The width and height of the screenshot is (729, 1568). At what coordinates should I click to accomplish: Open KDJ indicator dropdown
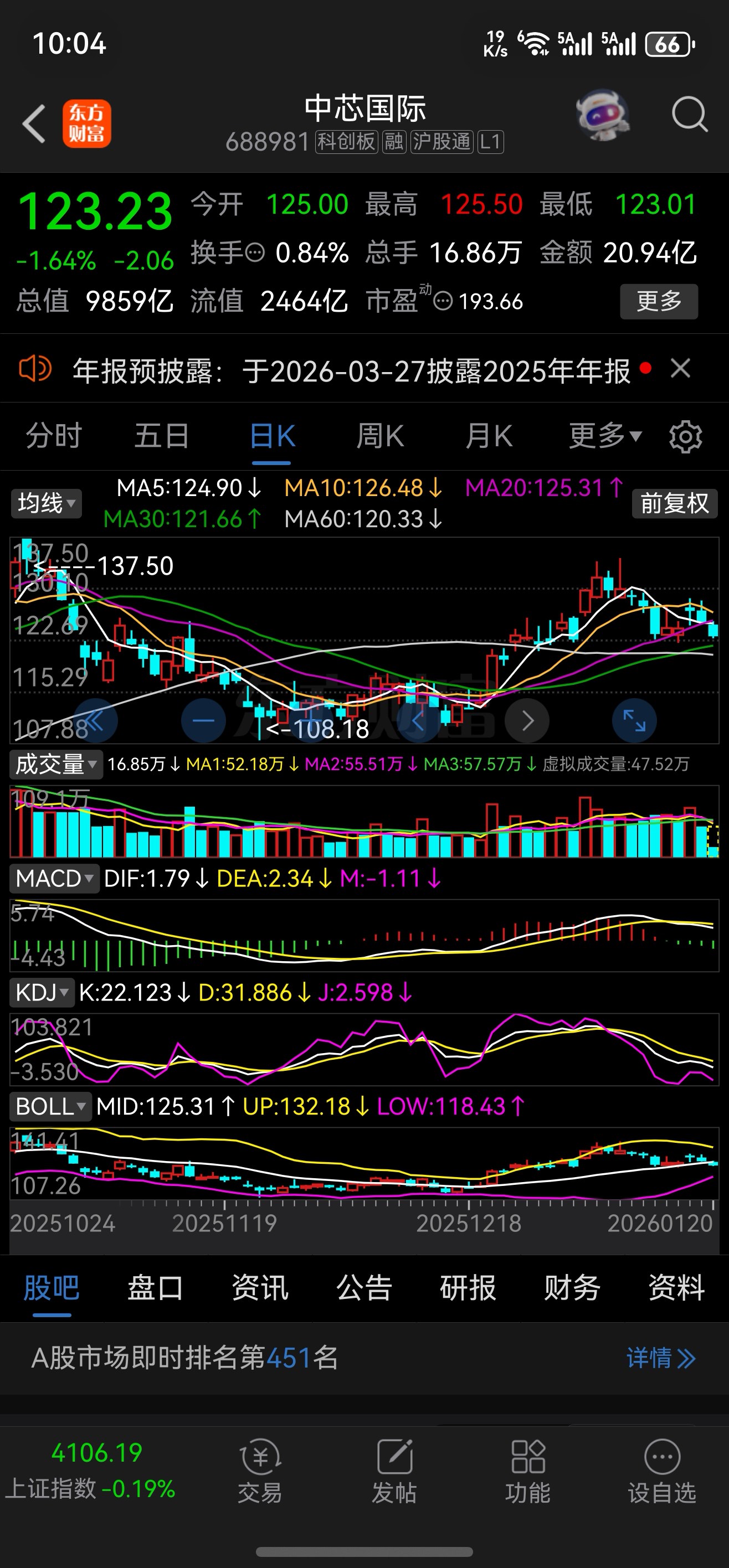coord(42,992)
